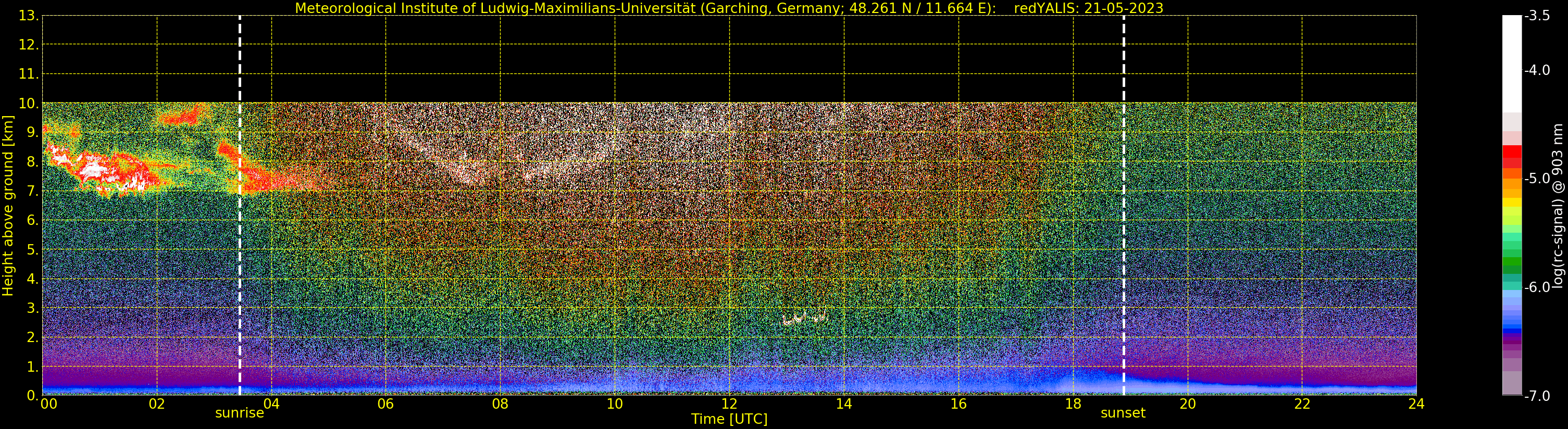Viewport: 1568px width, 429px height.
Task: Click the -4.0 colorbar tick label
Action: coord(1537,71)
